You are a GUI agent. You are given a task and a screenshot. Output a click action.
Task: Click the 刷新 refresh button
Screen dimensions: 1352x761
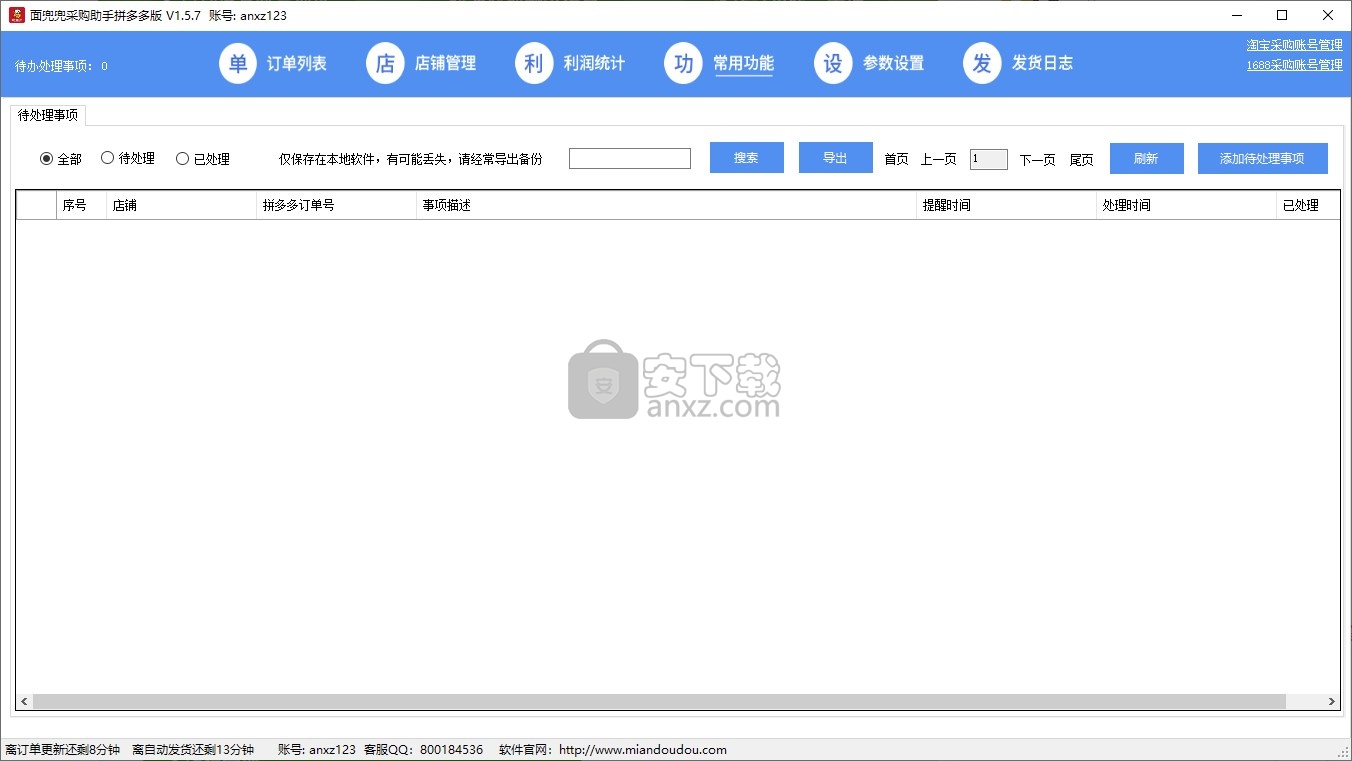[1147, 158]
